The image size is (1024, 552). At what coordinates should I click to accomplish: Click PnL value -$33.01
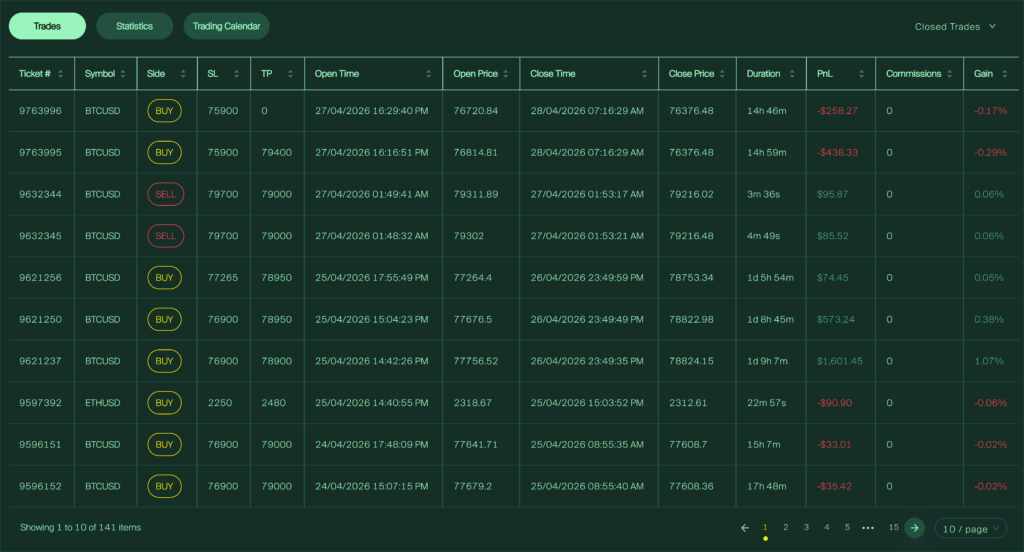click(834, 445)
